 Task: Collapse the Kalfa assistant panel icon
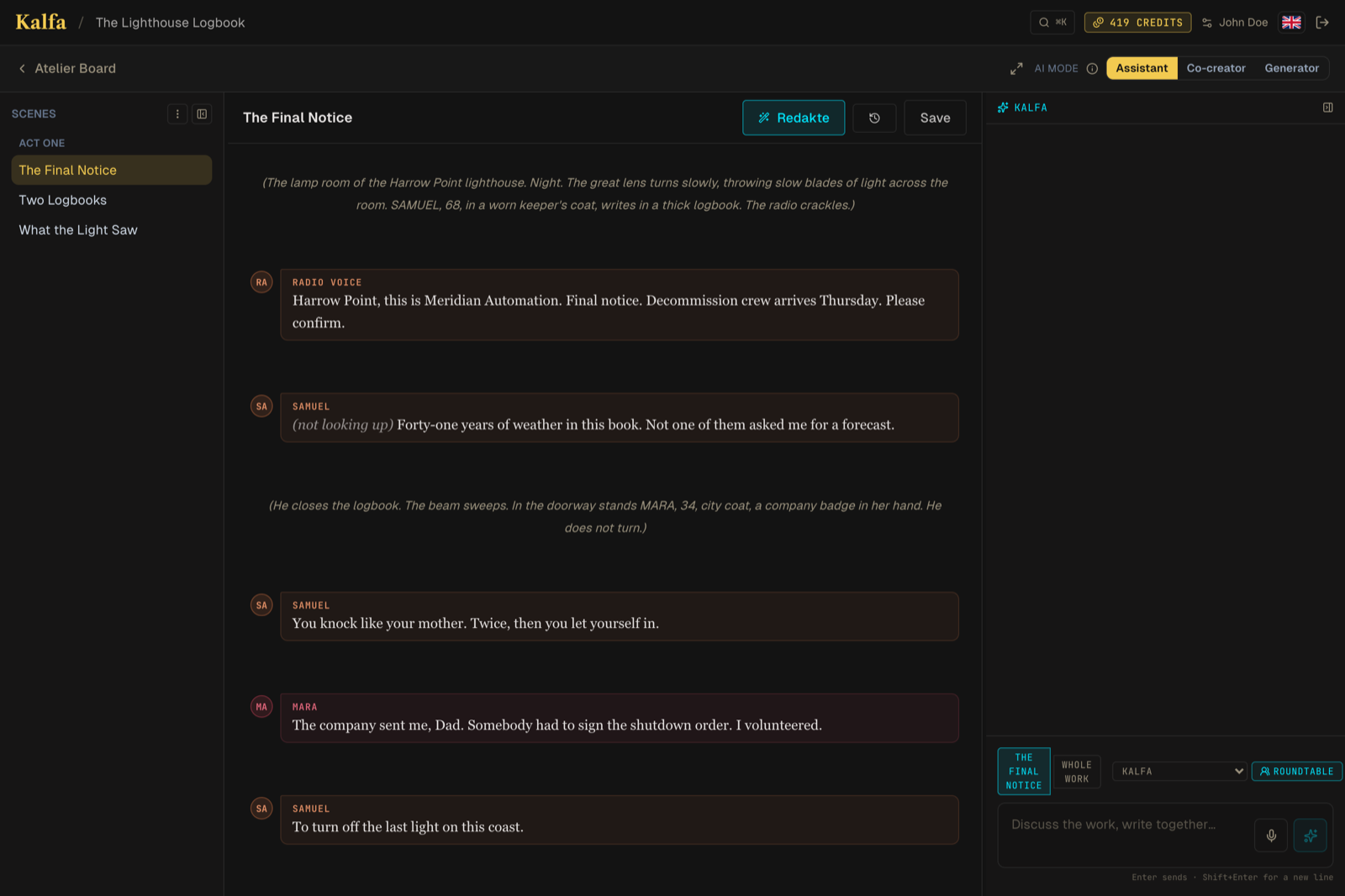[1327, 108]
